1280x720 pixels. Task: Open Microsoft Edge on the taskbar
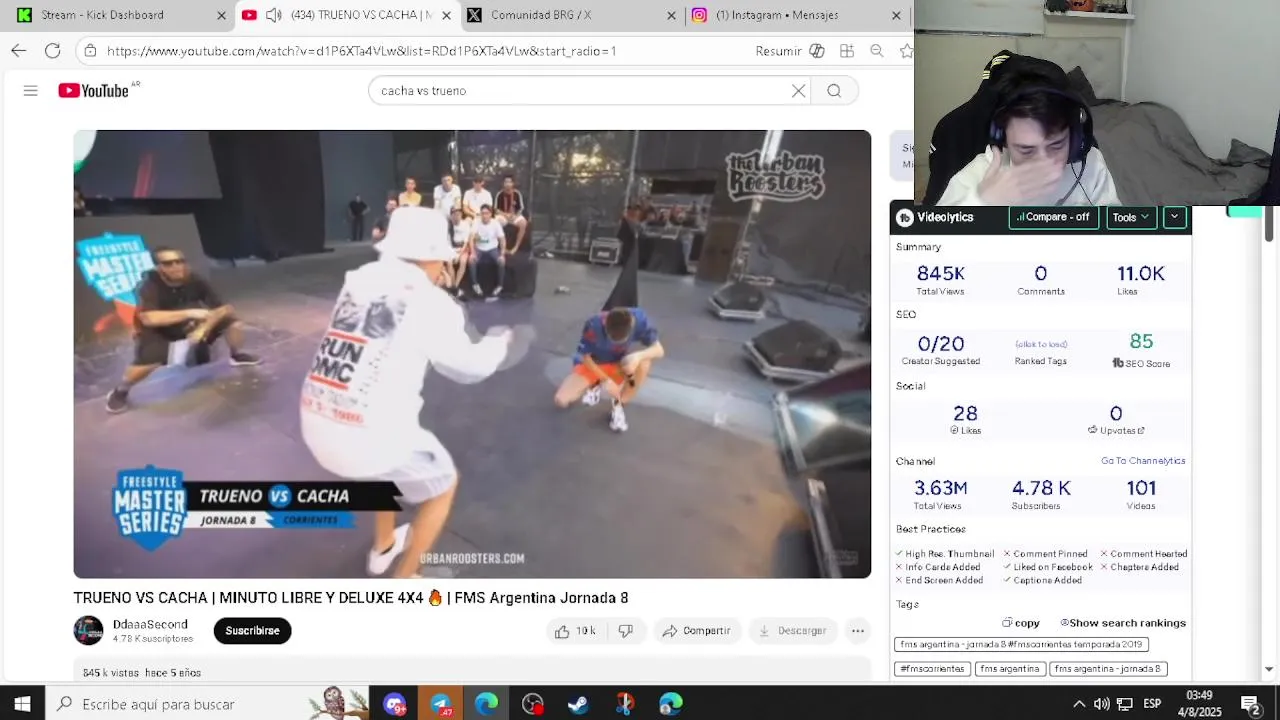click(x=486, y=704)
